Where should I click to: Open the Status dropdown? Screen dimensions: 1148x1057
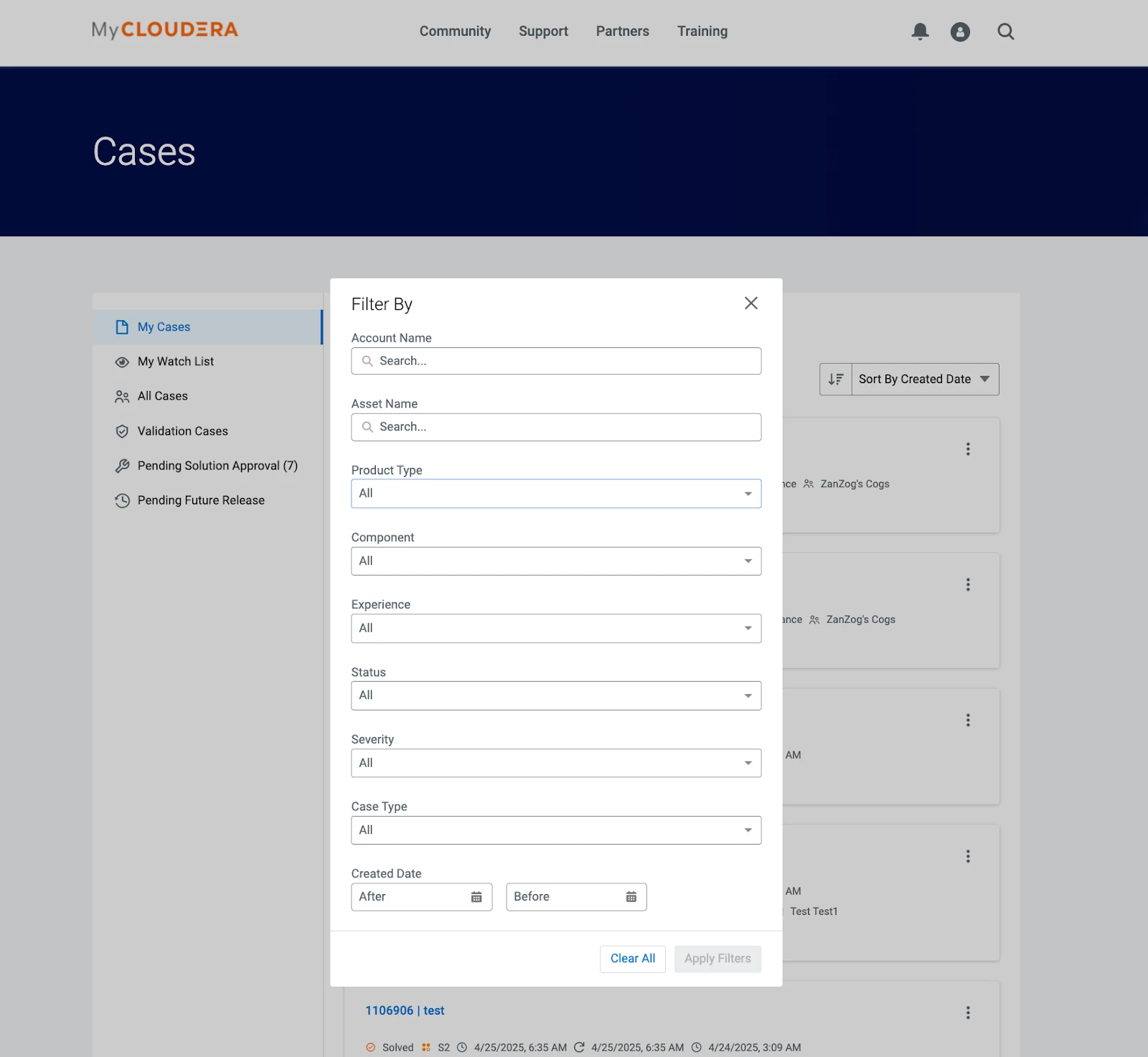tap(556, 695)
